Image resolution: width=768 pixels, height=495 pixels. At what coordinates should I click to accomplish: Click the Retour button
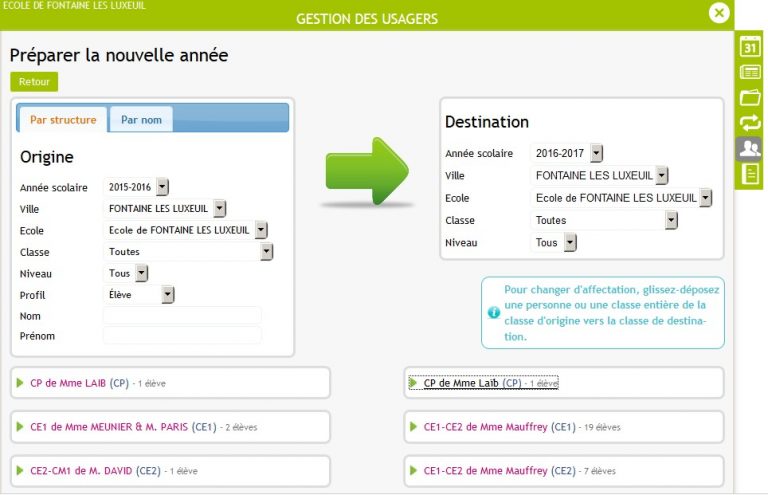pos(34,82)
